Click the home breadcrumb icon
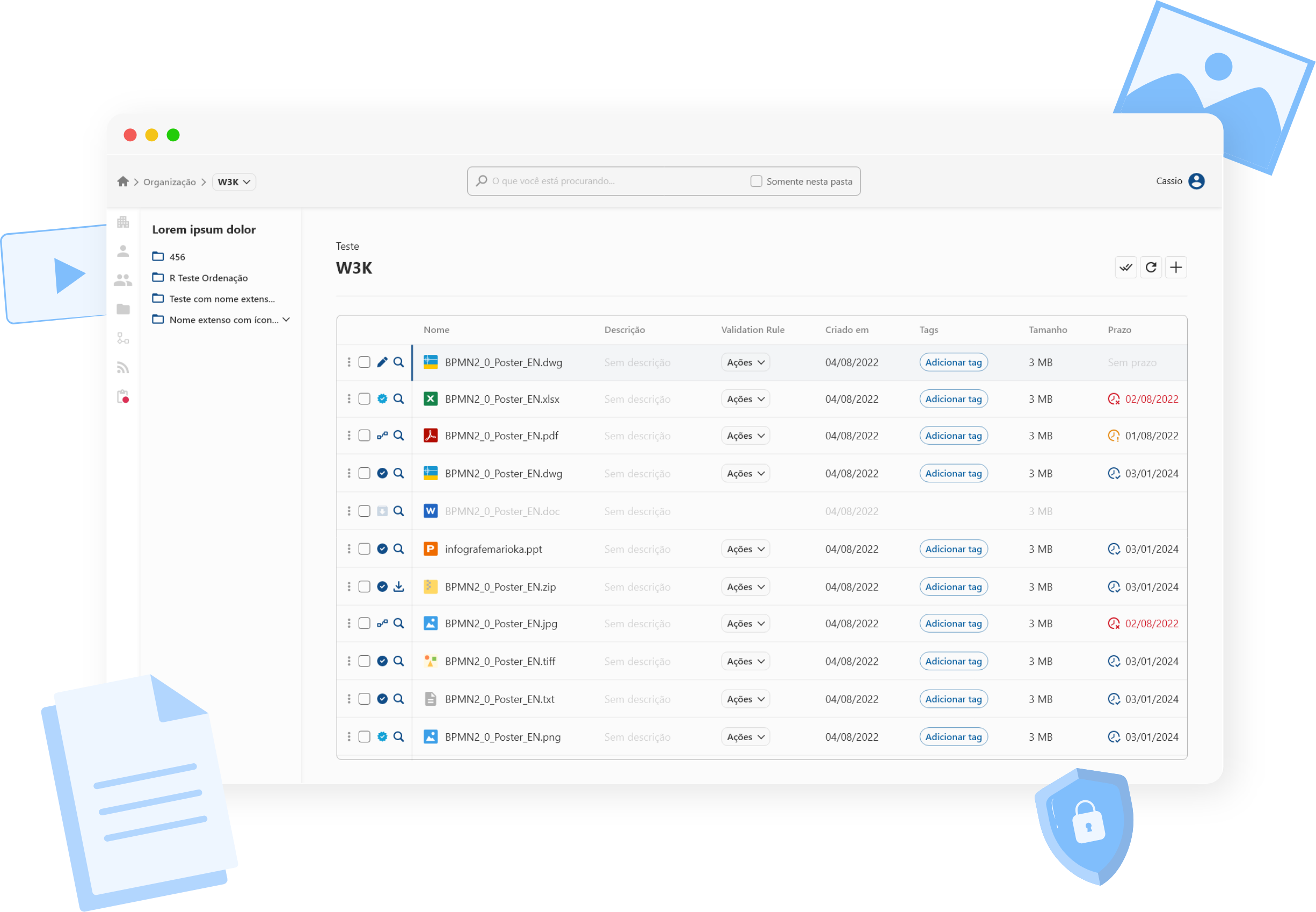Viewport: 1316px width, 912px height. tap(123, 182)
